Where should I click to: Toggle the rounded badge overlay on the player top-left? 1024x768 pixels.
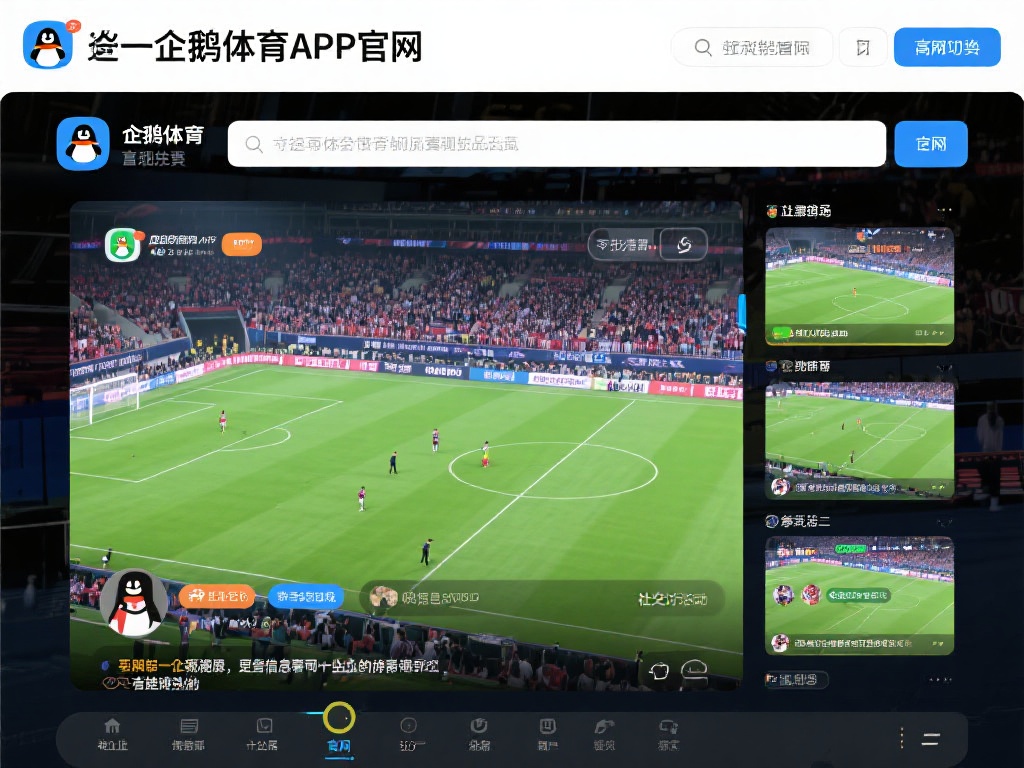pyautogui.click(x=240, y=244)
